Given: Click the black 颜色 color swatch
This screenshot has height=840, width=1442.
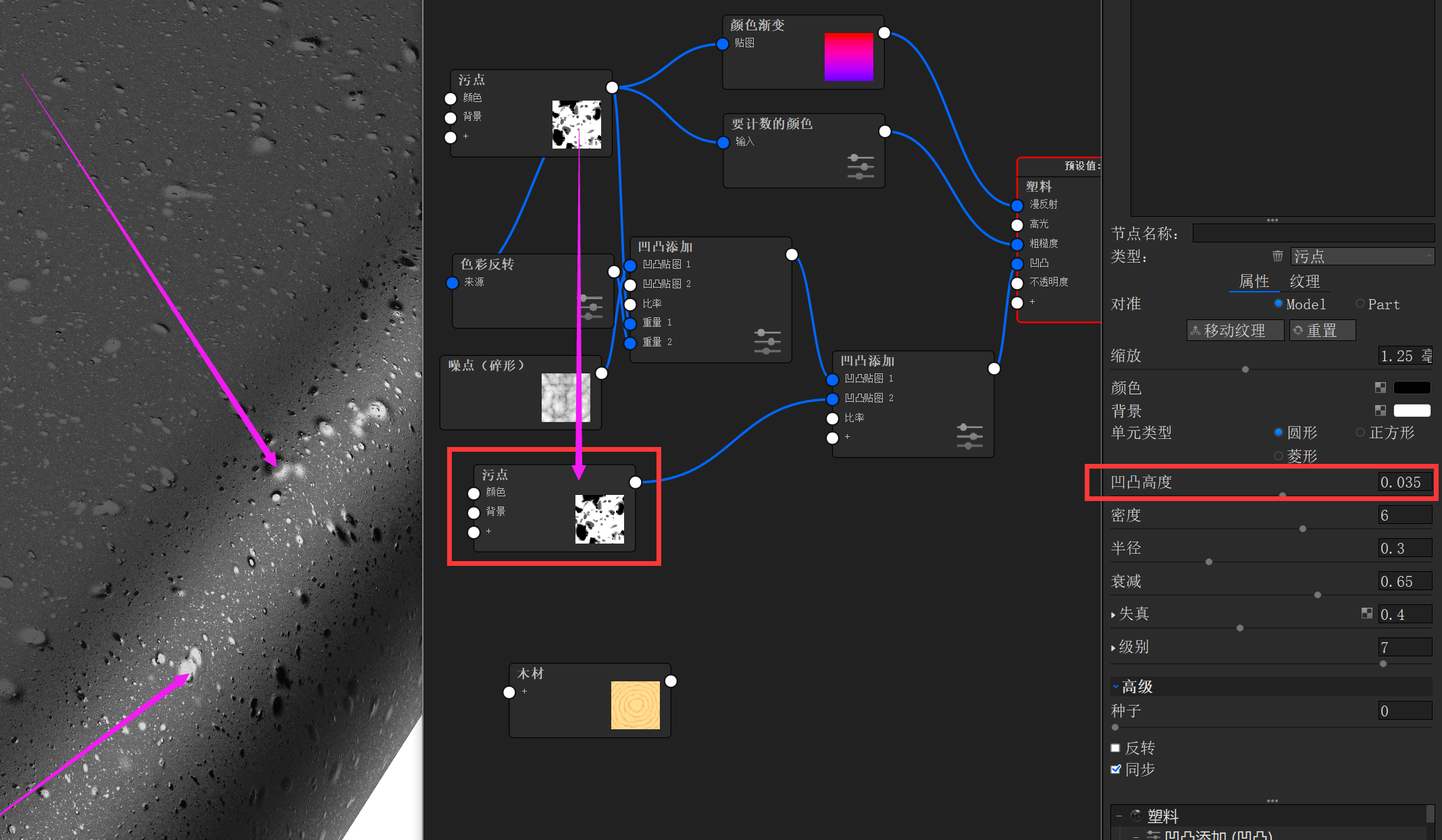Looking at the screenshot, I should pyautogui.click(x=1412, y=388).
